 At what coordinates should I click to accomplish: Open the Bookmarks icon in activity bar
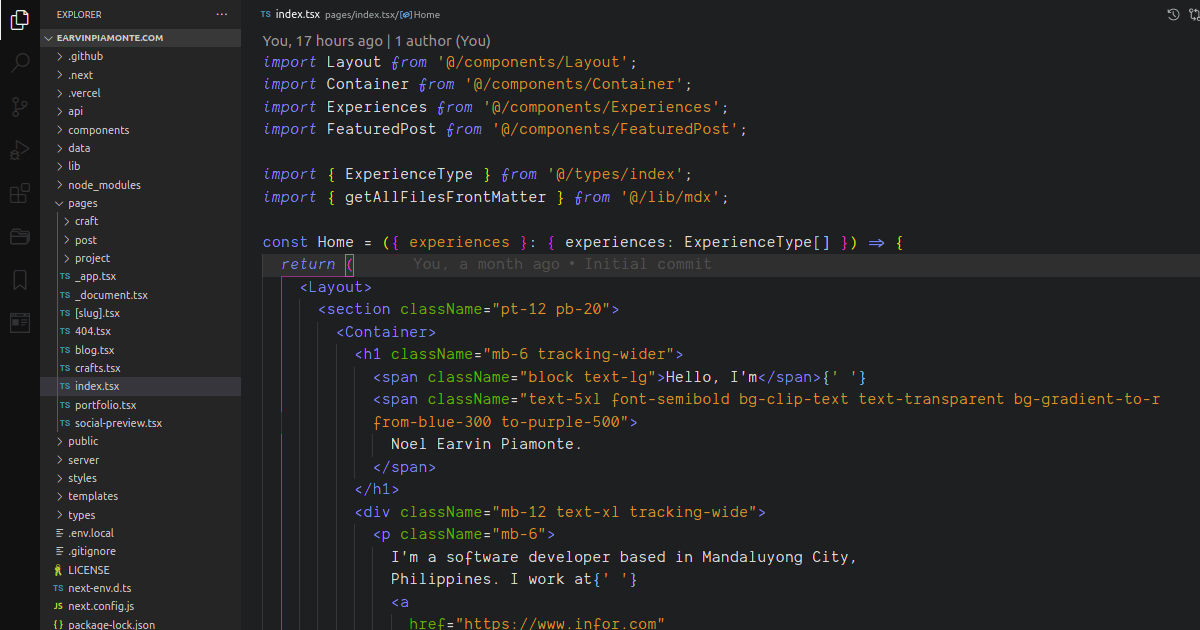(x=20, y=280)
